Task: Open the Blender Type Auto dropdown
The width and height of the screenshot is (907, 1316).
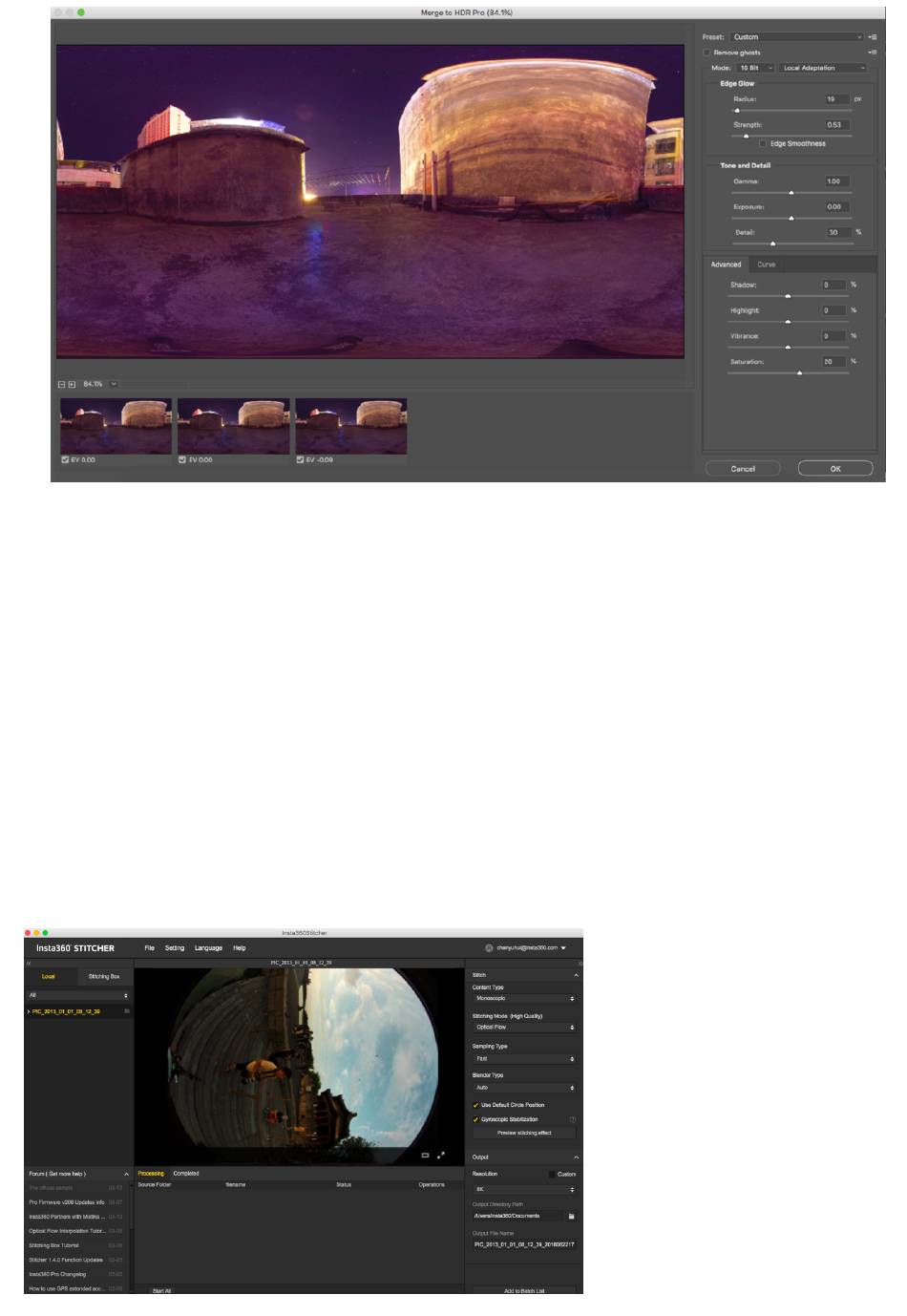Action: [524, 1088]
